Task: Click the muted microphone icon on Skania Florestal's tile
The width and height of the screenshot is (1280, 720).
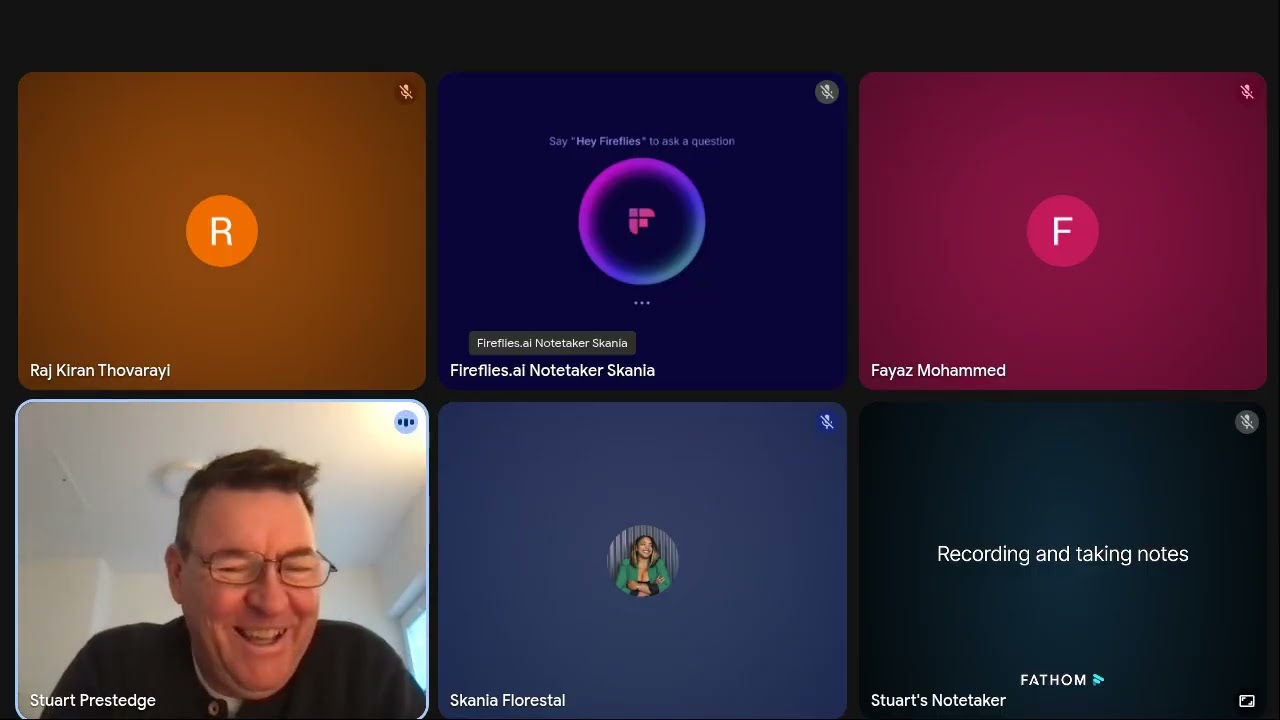Action: coord(826,422)
